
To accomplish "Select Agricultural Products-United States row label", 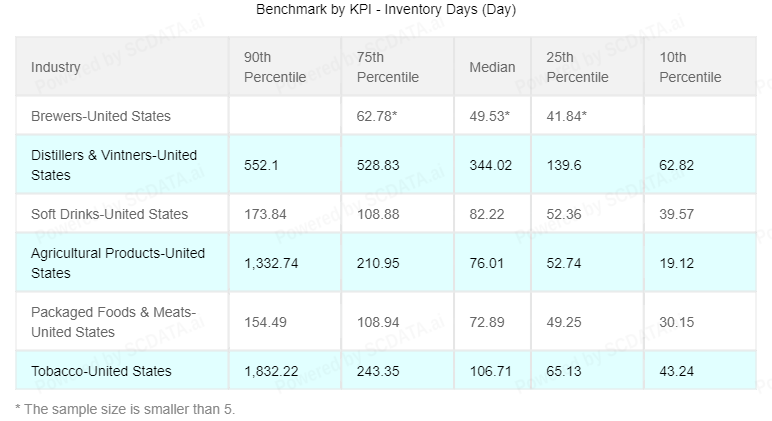I will point(118,263).
